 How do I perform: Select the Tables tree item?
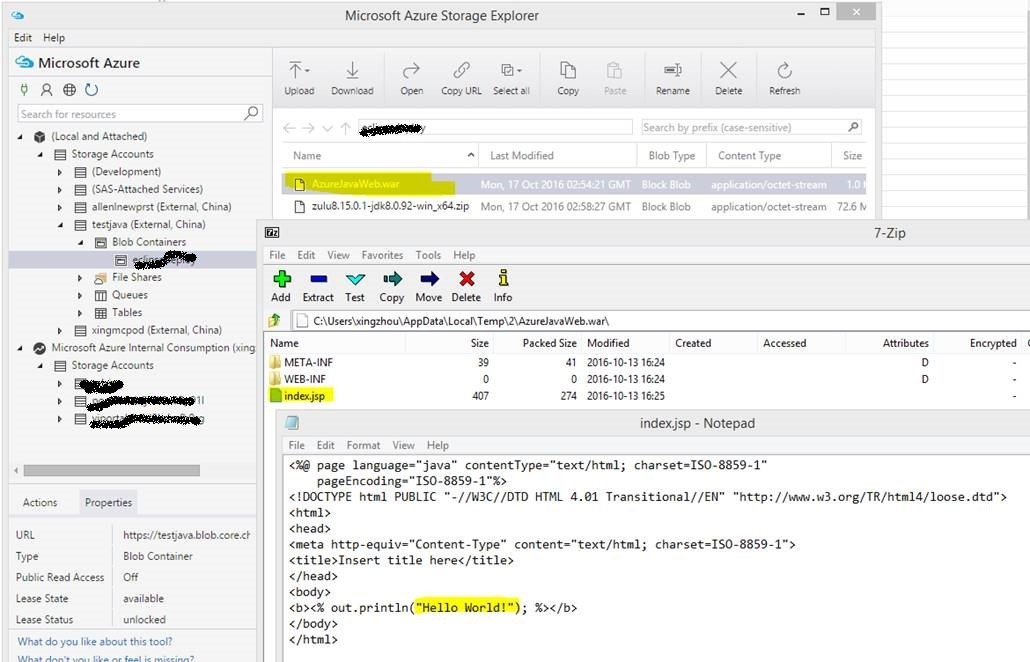(126, 313)
